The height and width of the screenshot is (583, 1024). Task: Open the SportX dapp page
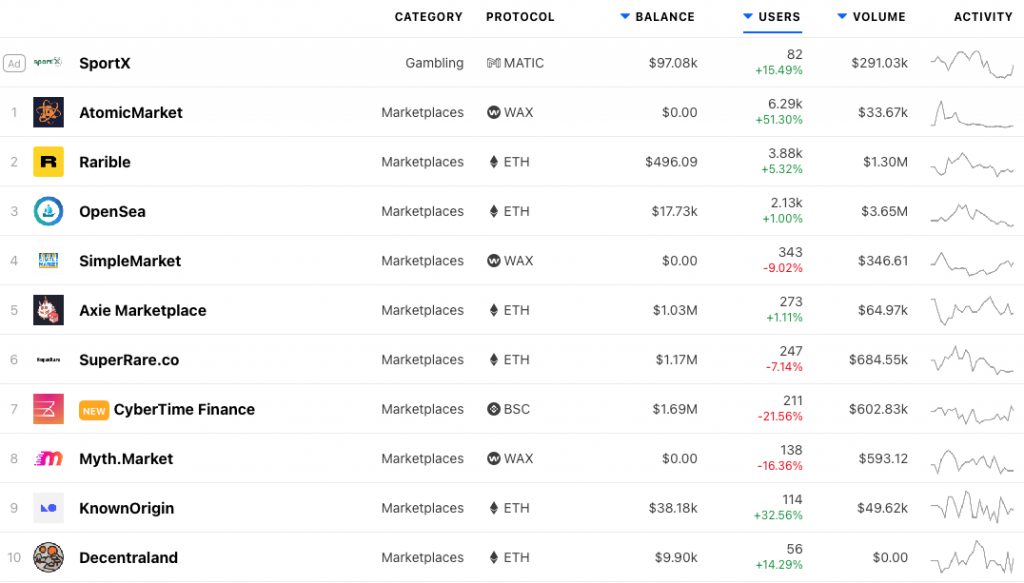[104, 63]
